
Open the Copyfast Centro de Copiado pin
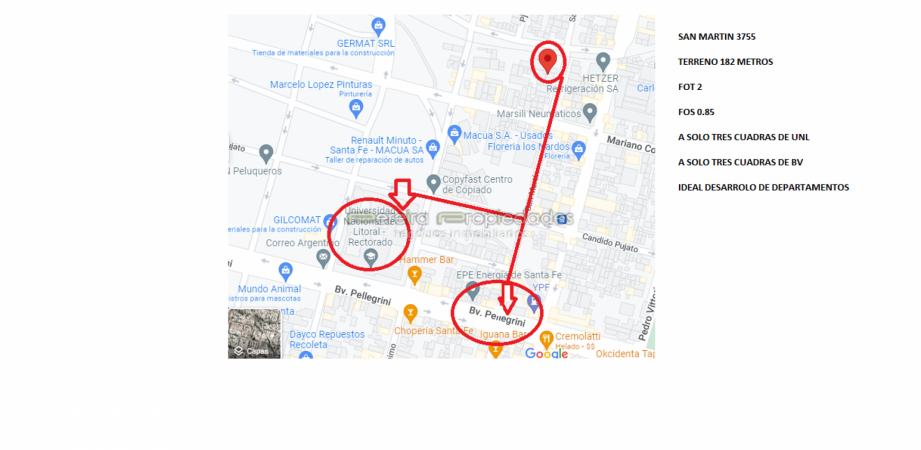pos(433,183)
